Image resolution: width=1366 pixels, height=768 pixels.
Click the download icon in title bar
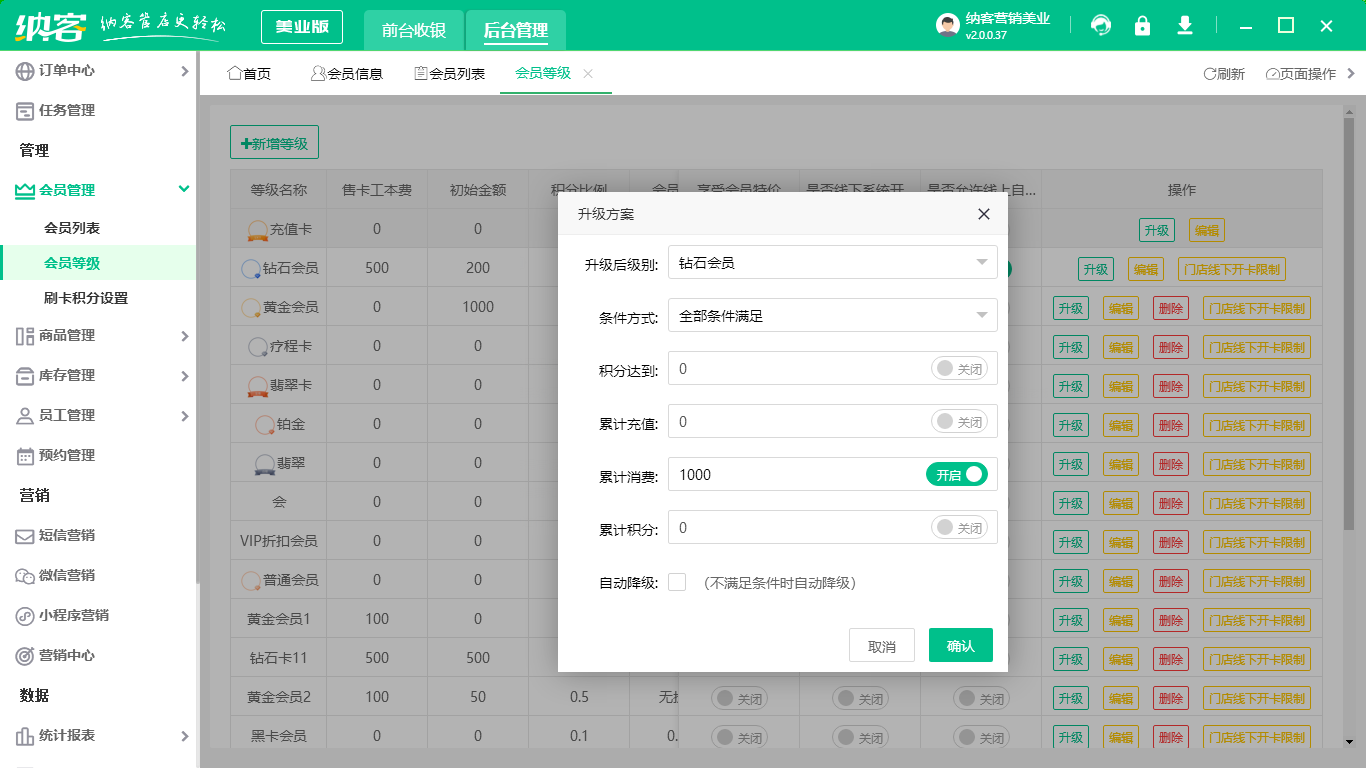point(1185,25)
